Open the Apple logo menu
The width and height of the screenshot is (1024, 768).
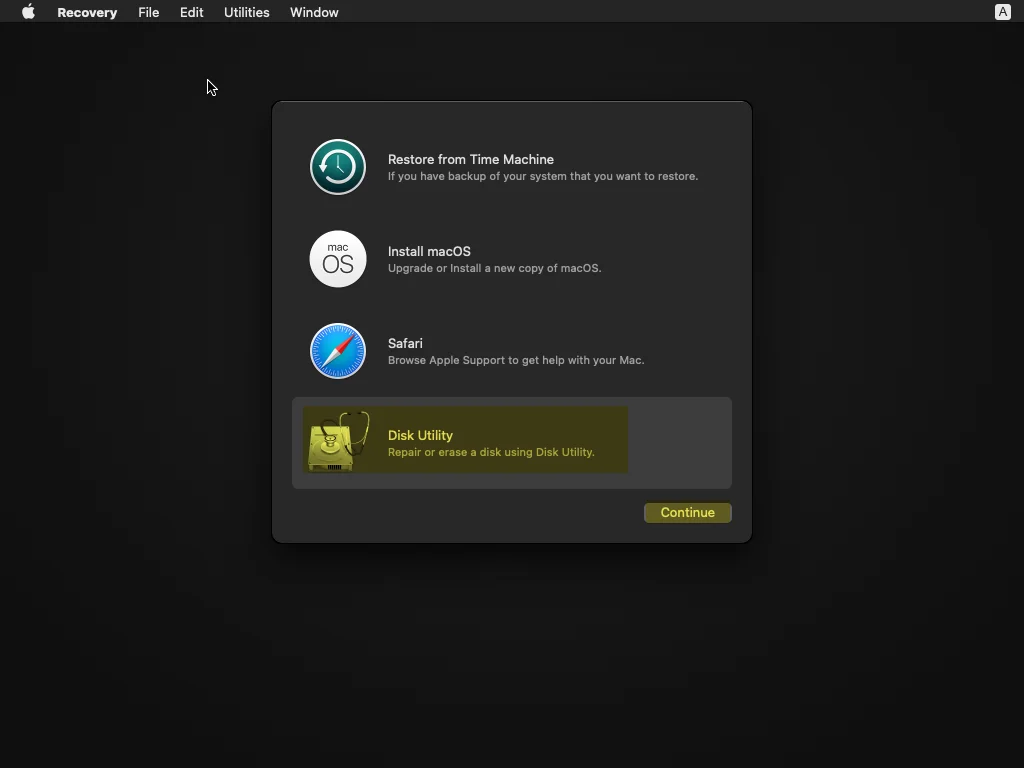[x=28, y=12]
